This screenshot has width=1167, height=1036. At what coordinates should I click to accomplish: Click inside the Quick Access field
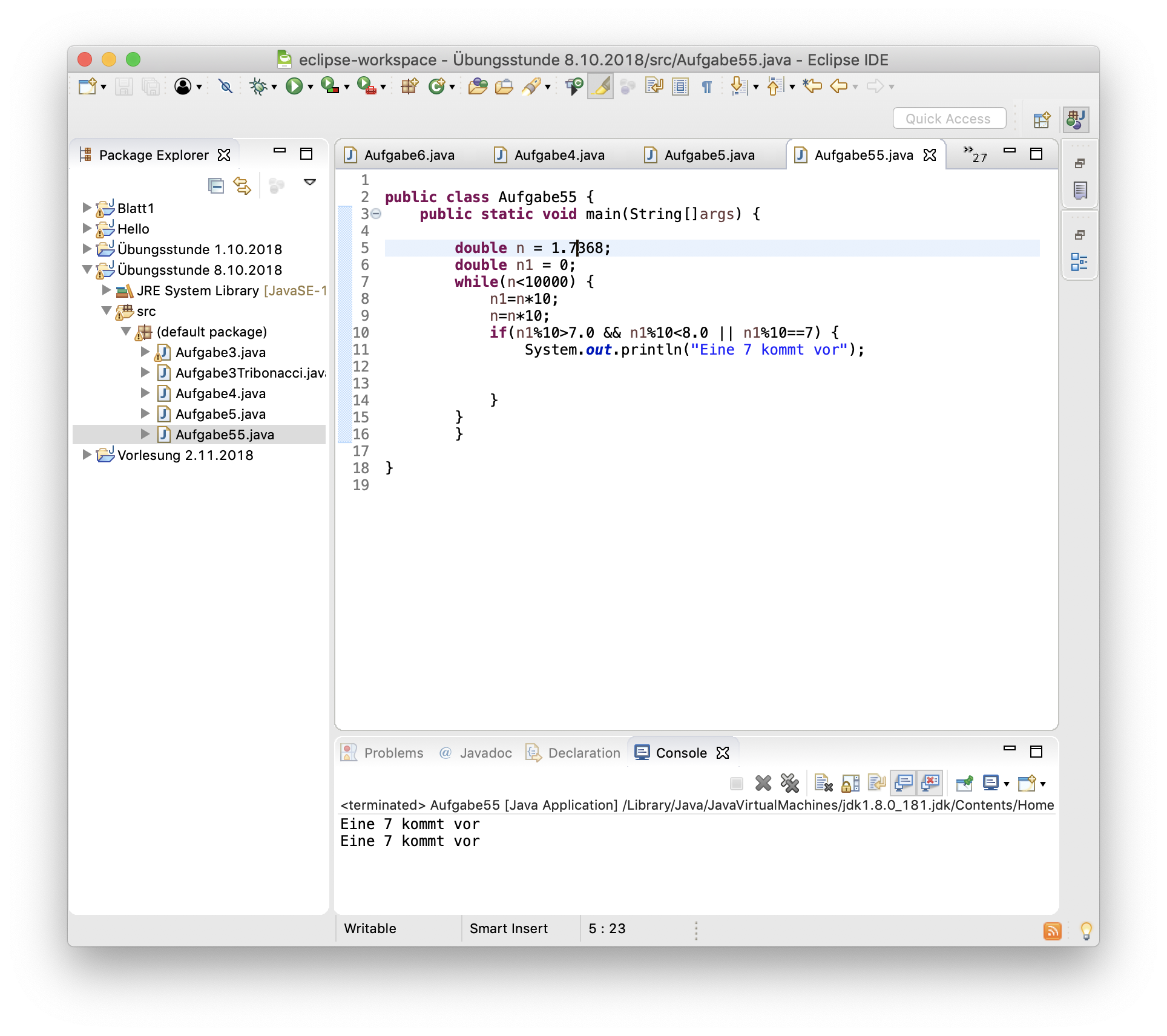point(948,118)
